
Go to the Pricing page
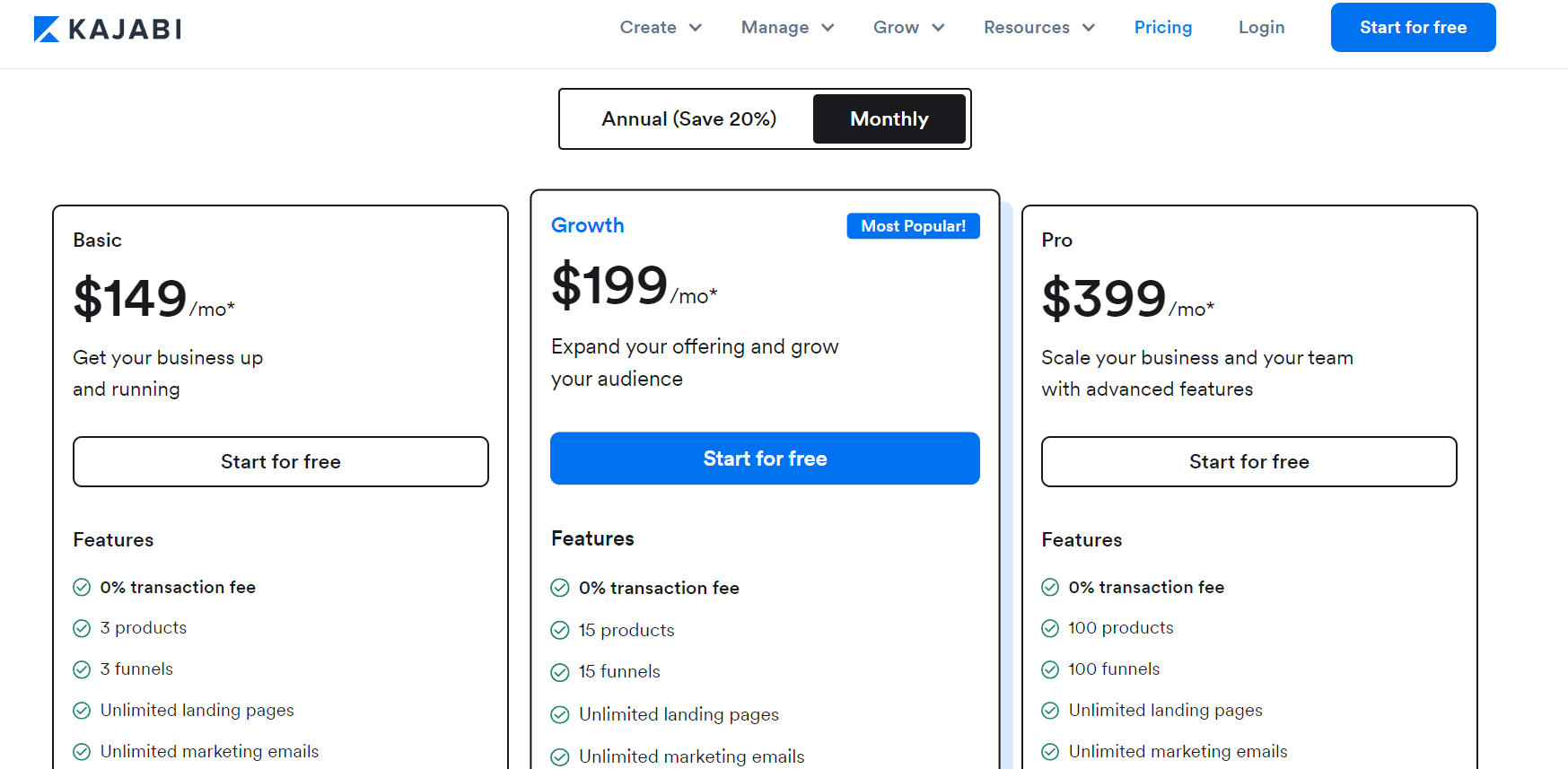[1162, 28]
